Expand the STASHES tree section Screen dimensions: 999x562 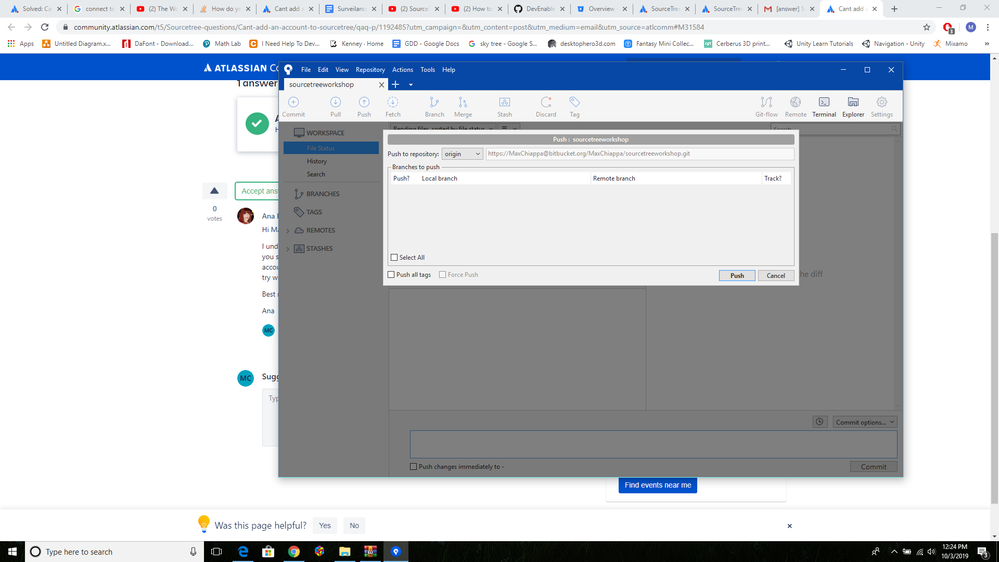(288, 249)
